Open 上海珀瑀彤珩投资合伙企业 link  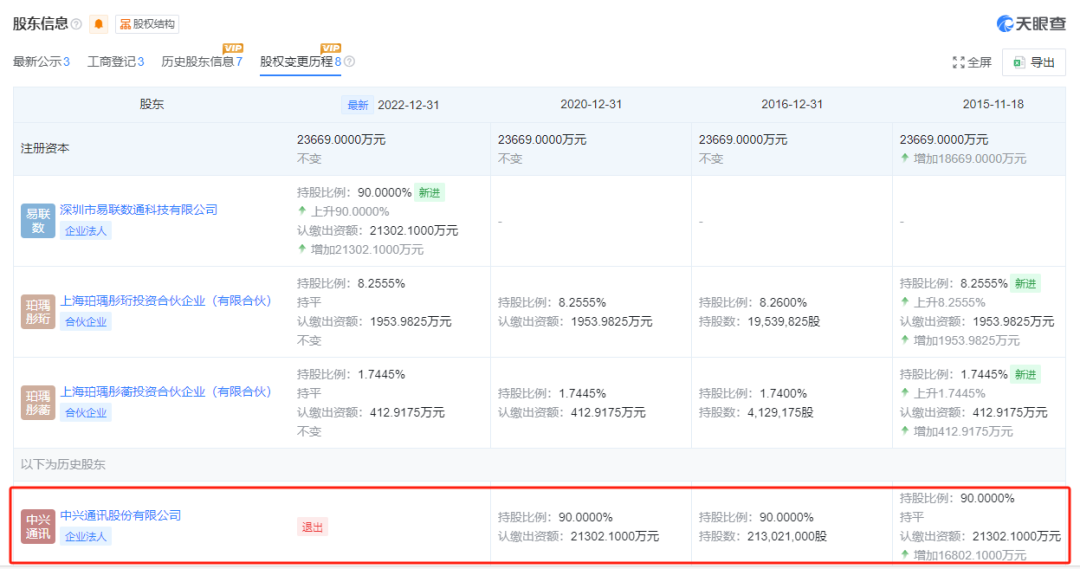click(166, 300)
